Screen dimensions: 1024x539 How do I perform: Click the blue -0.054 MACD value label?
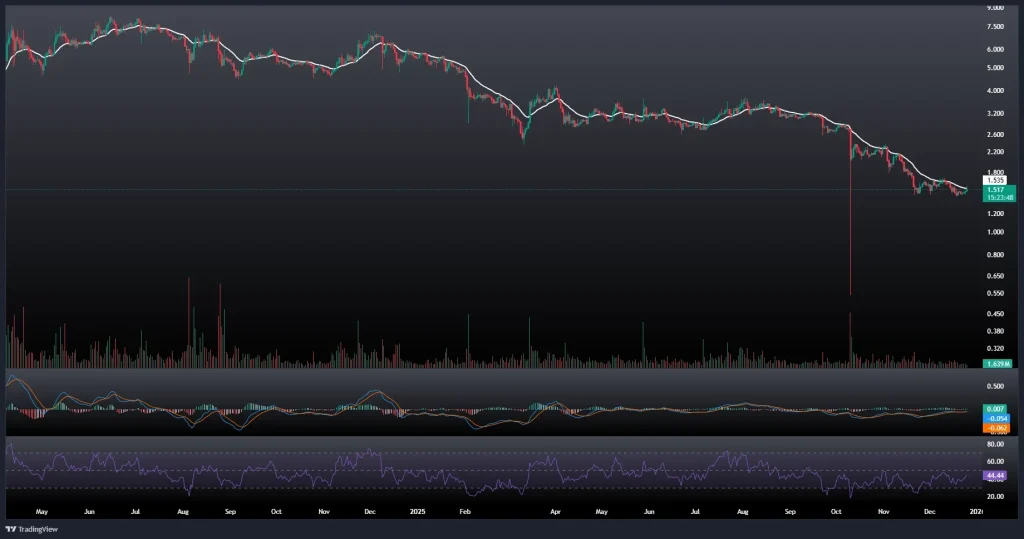click(x=996, y=419)
